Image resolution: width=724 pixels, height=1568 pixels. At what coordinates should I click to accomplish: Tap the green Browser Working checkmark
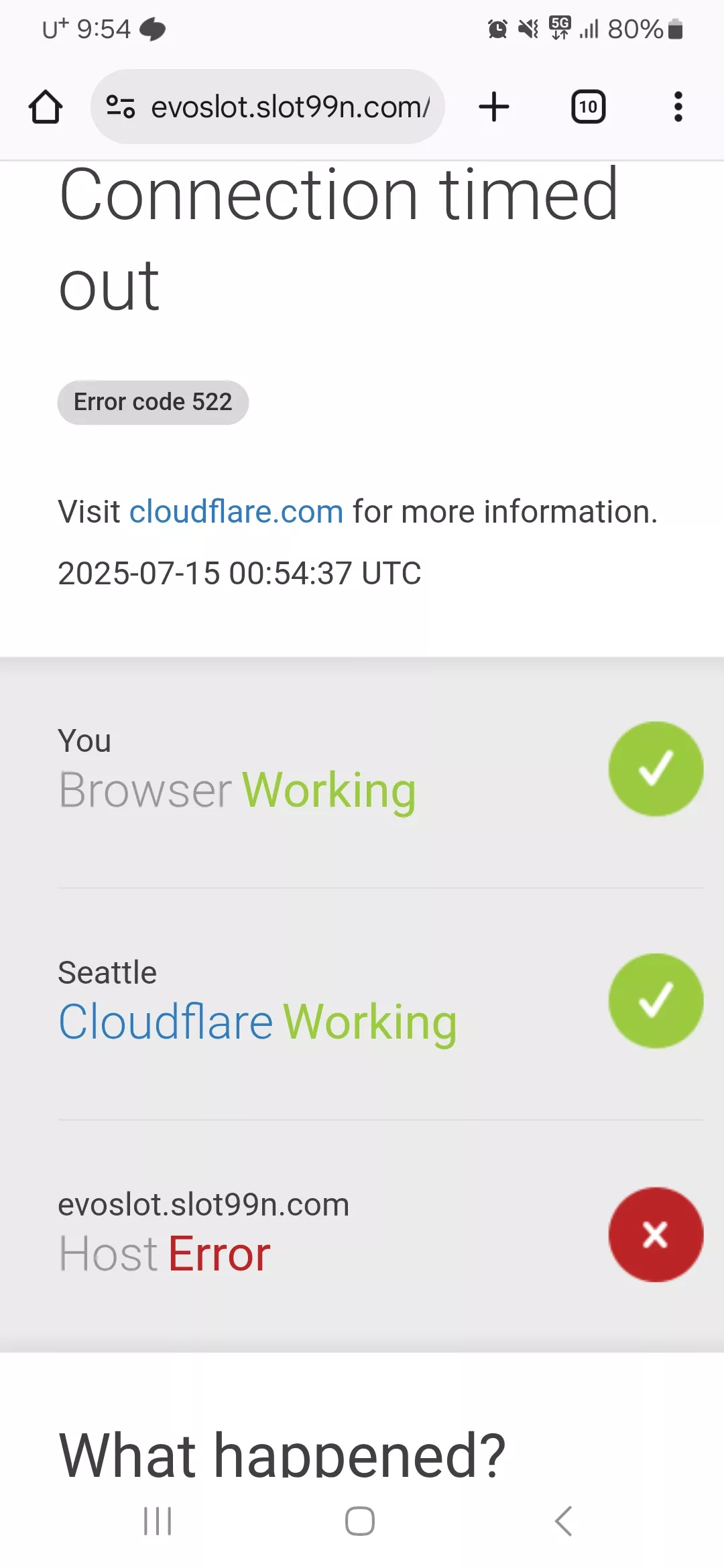[x=656, y=769]
